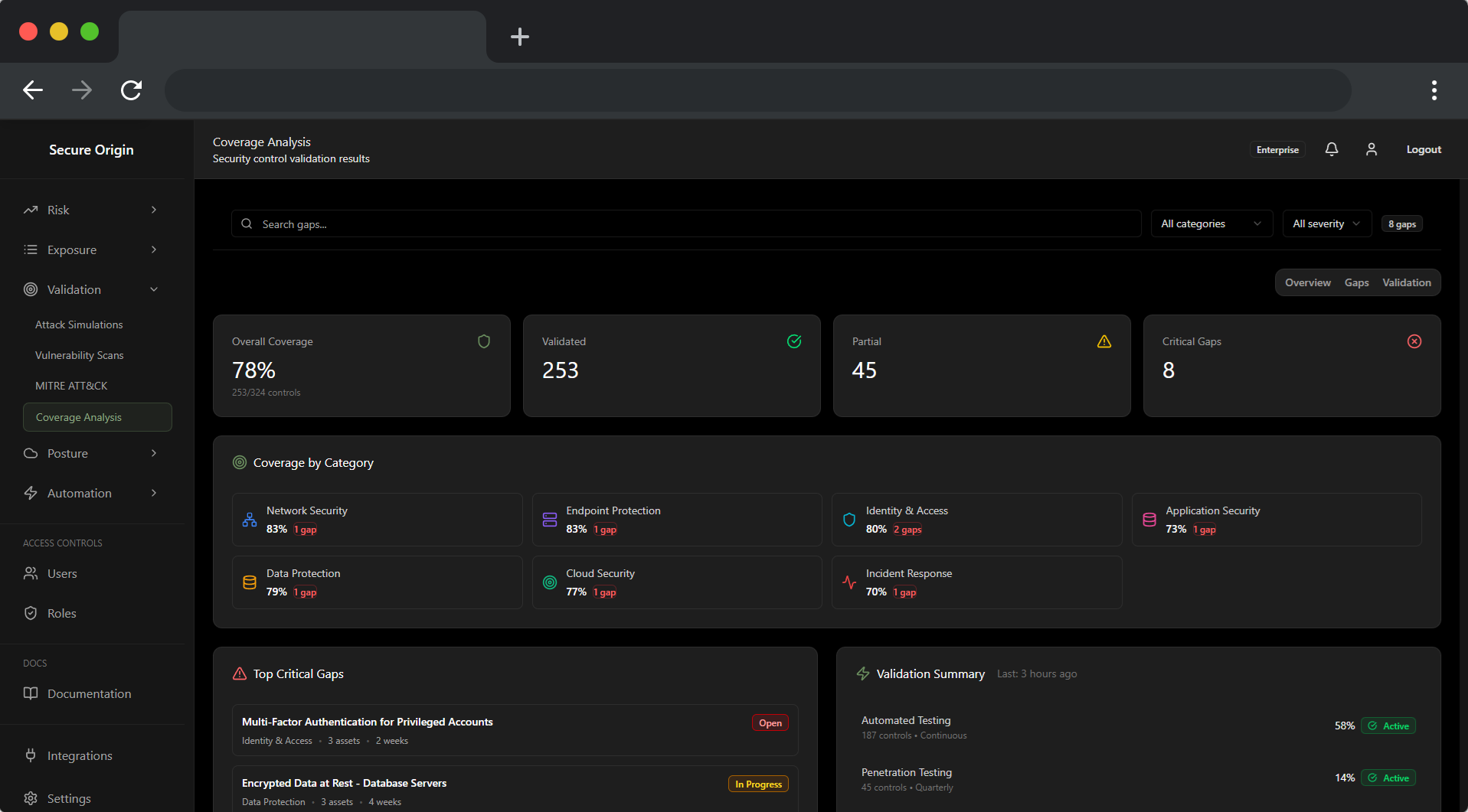Open the Multi-Factor Authentication gap entry

coord(515,730)
